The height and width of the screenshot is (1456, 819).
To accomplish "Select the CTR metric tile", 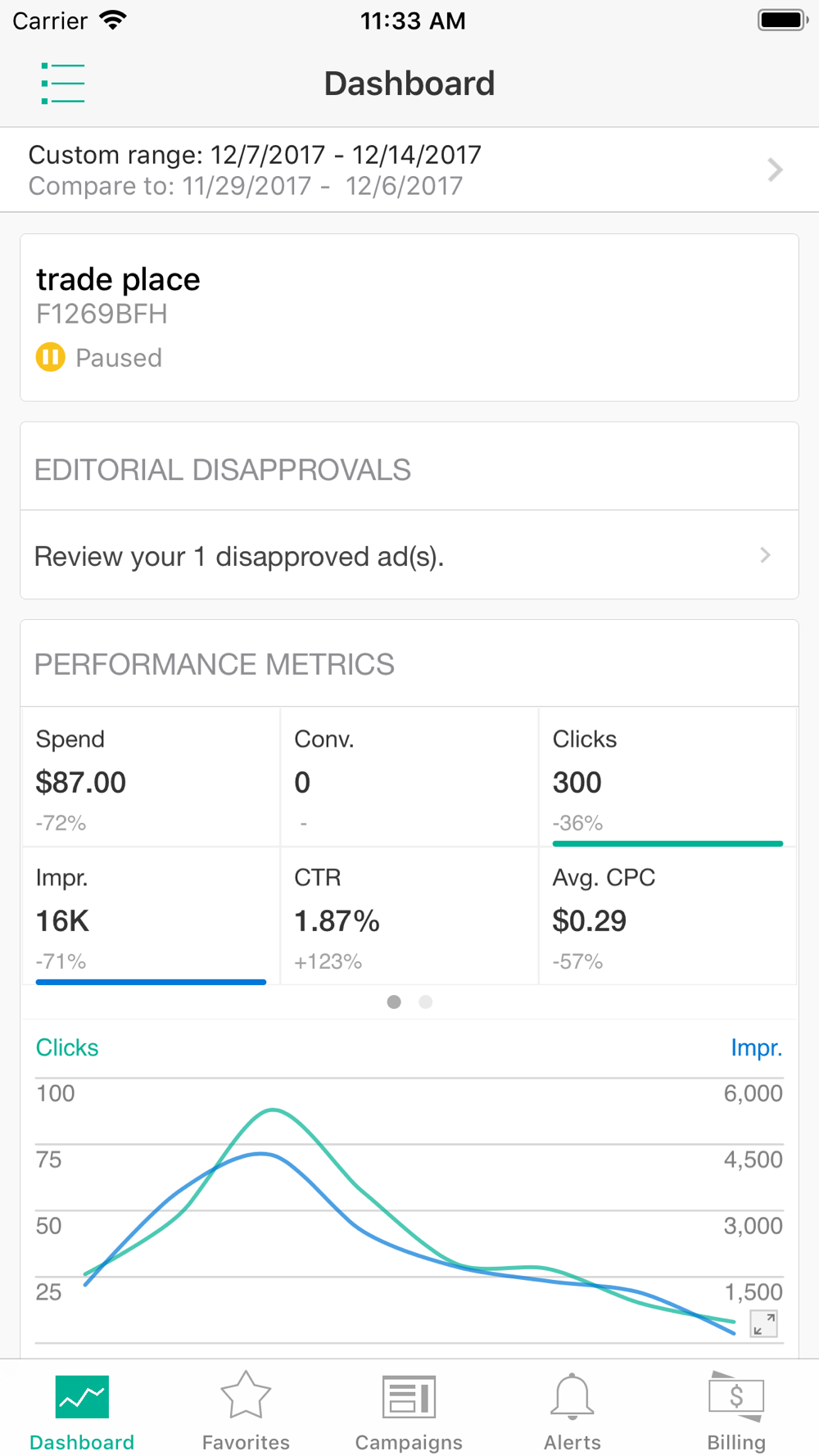I will (409, 916).
